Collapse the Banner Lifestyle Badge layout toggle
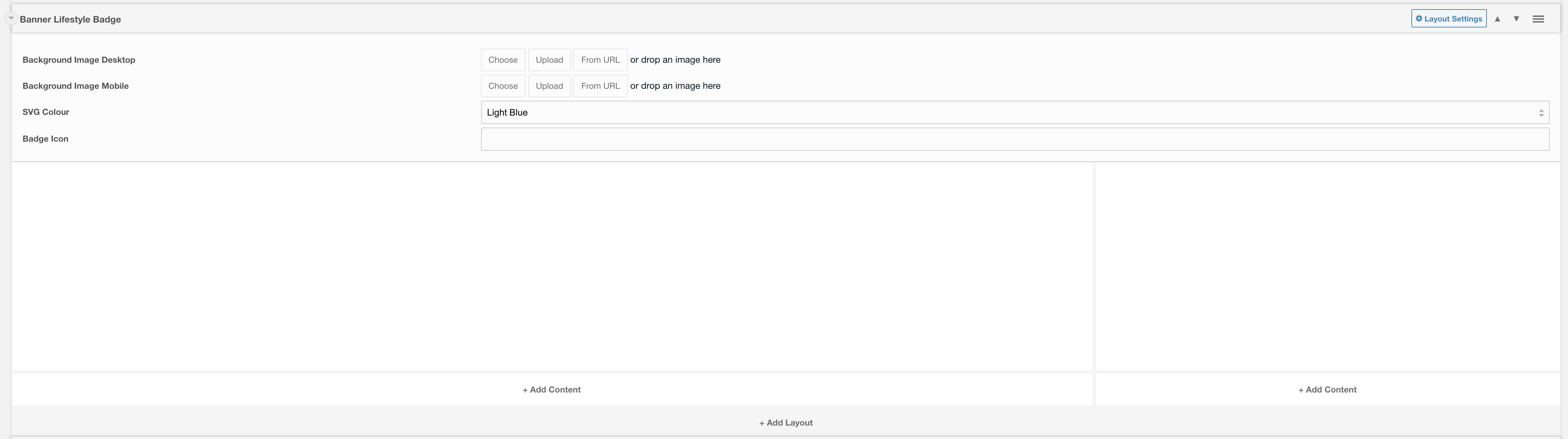Screen dimensions: 1568x439 click(x=10, y=18)
